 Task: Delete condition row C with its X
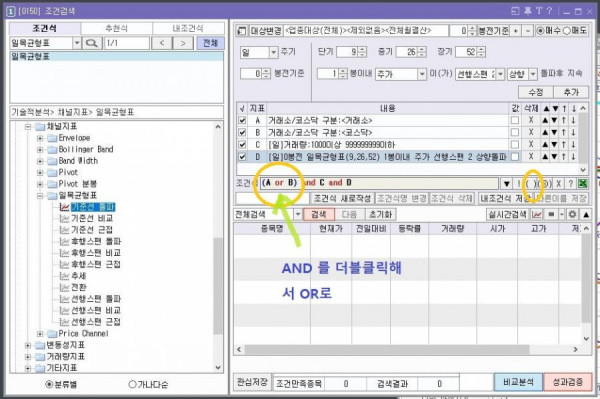click(x=531, y=144)
